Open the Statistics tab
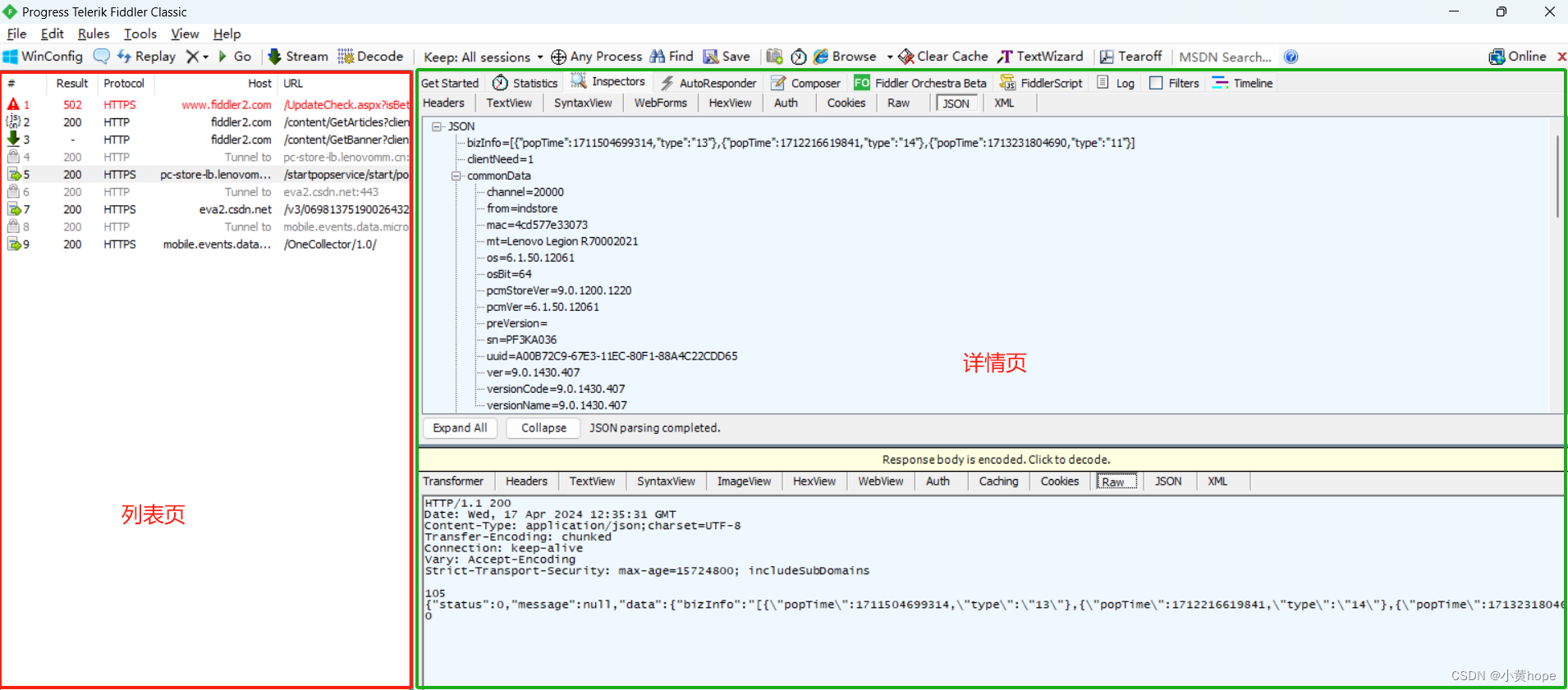 [x=525, y=83]
